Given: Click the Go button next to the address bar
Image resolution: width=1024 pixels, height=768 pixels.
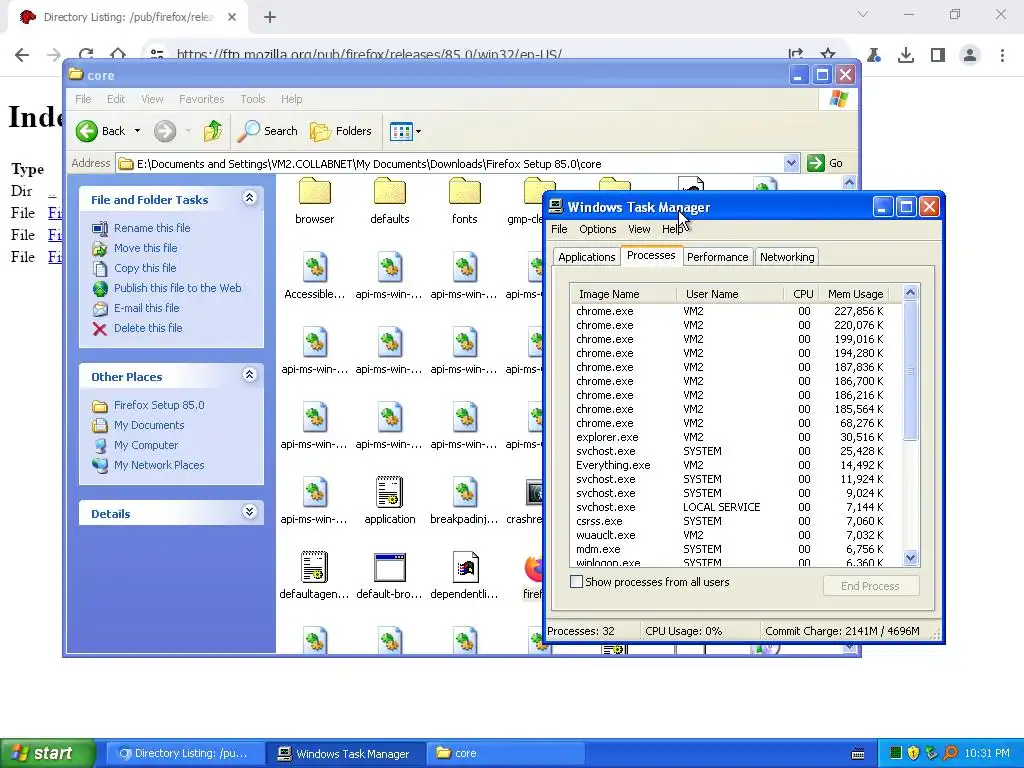Looking at the screenshot, I should (825, 163).
